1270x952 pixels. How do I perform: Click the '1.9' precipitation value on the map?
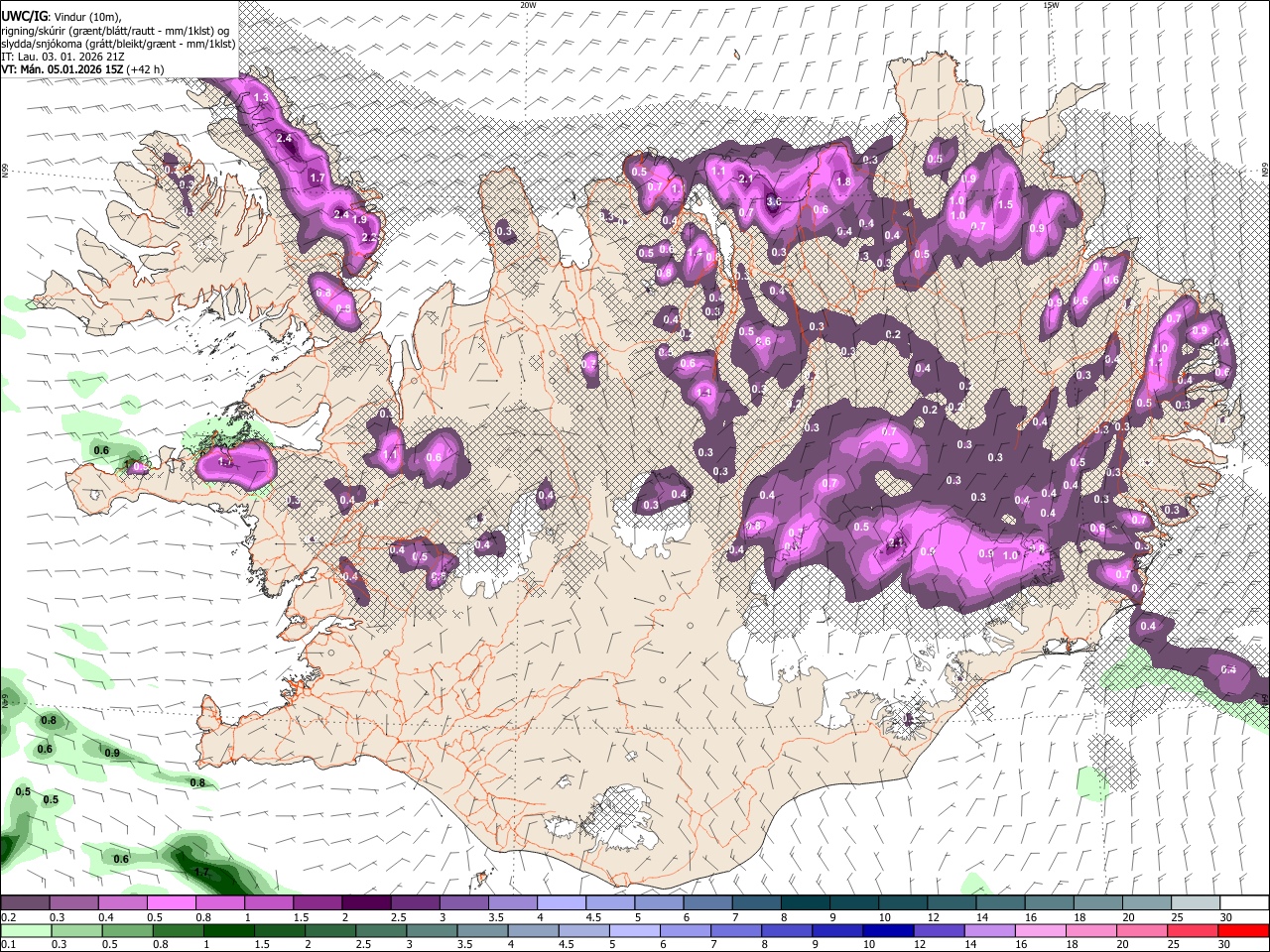pos(359,220)
